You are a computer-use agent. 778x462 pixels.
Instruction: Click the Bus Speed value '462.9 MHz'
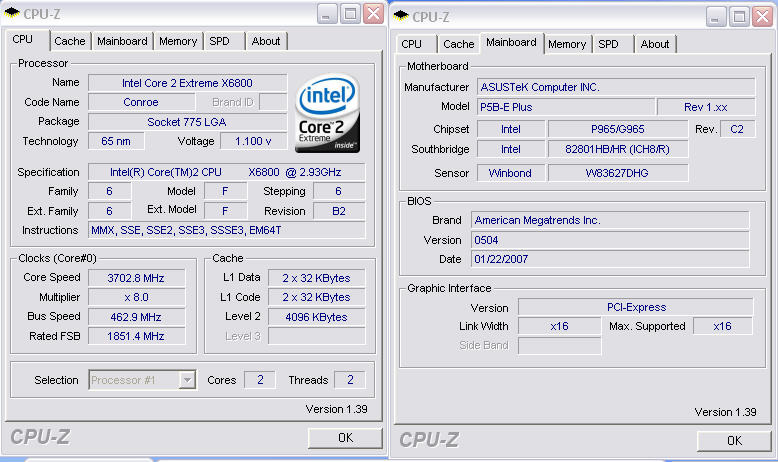coord(136,317)
